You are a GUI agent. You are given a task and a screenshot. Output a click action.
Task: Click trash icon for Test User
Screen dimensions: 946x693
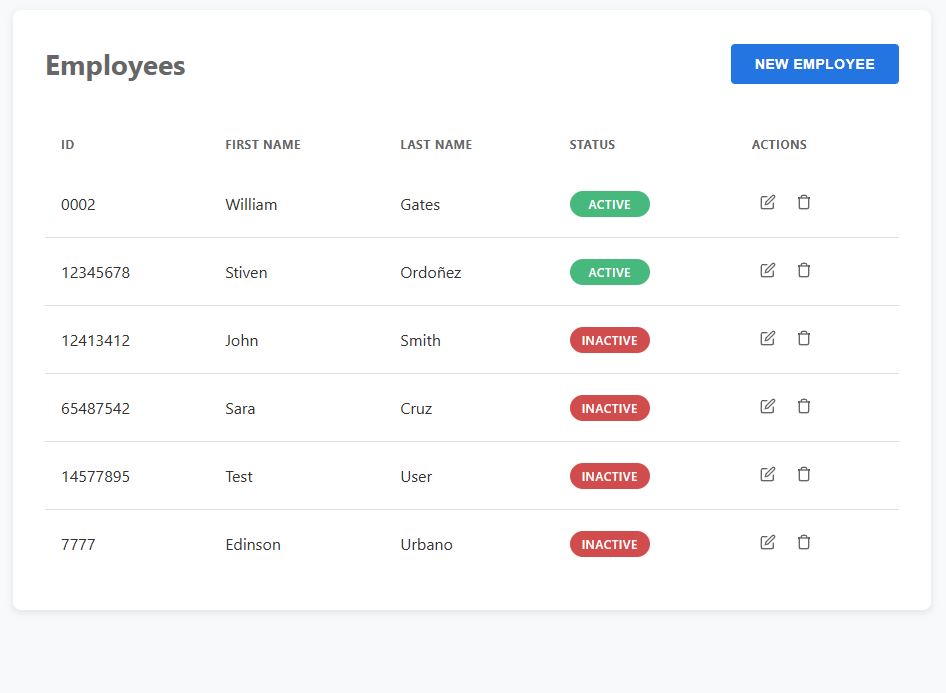pyautogui.click(x=803, y=475)
